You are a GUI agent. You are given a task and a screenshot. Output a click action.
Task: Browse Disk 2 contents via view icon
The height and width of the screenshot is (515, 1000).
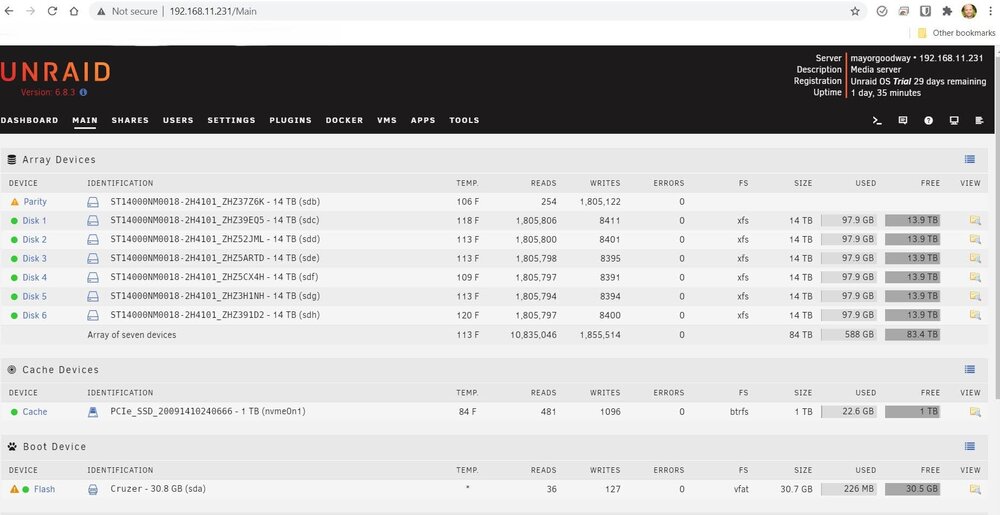click(974, 239)
